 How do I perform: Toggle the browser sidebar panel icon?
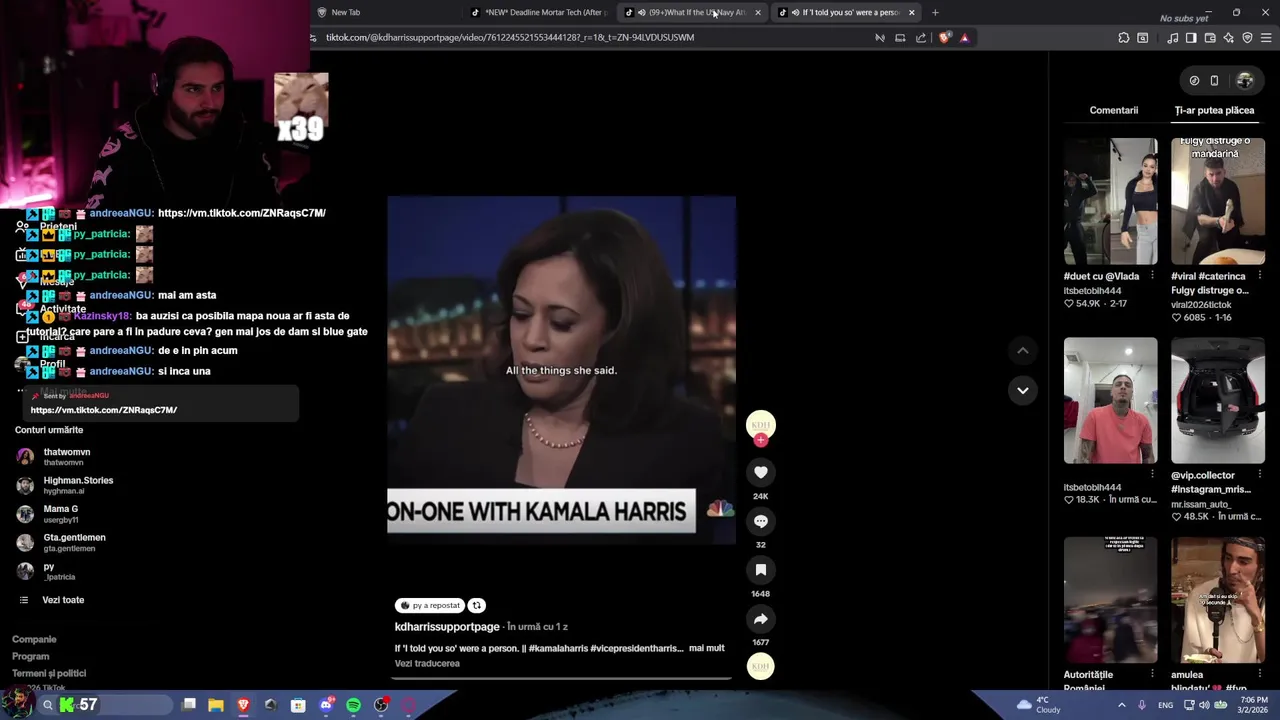1191,38
